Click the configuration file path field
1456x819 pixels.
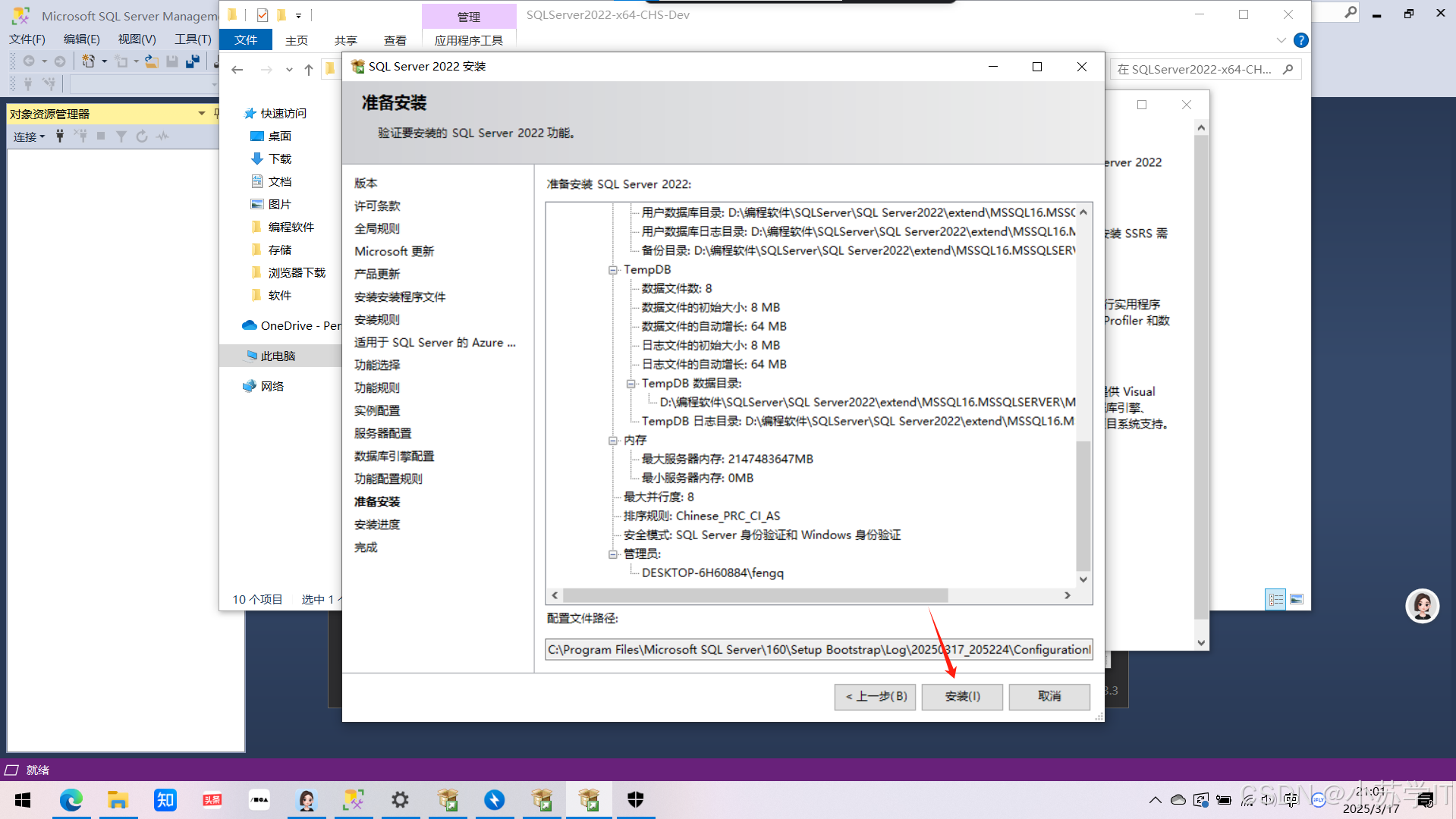point(819,650)
